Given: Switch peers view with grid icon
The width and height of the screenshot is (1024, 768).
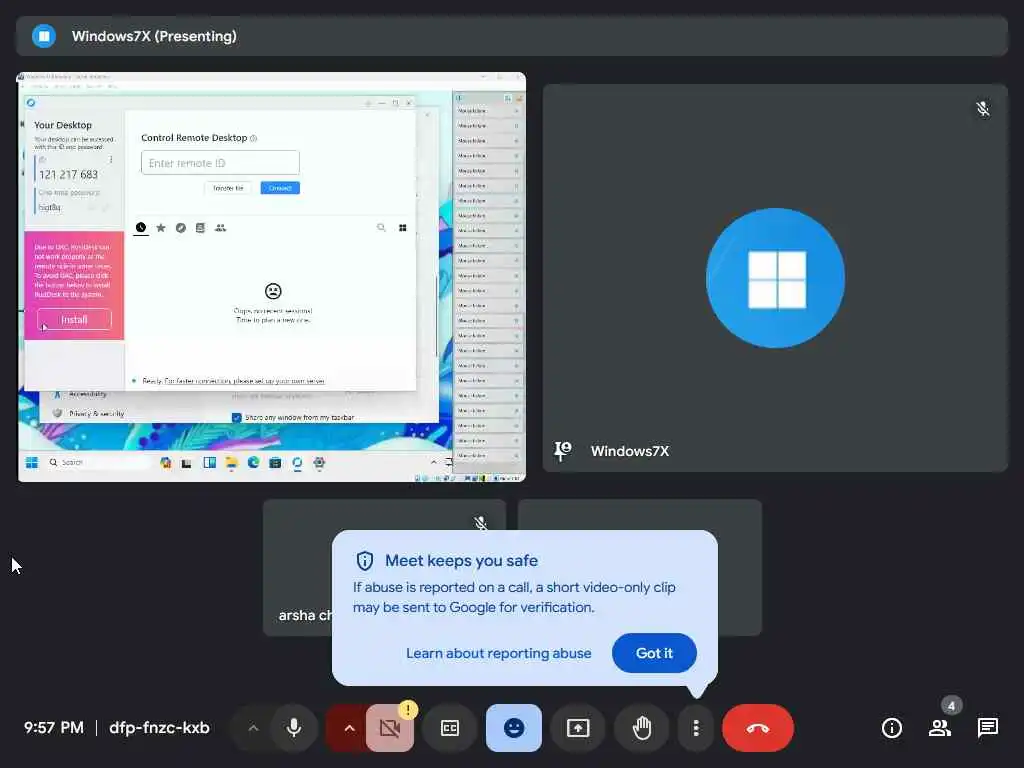Looking at the screenshot, I should [402, 227].
